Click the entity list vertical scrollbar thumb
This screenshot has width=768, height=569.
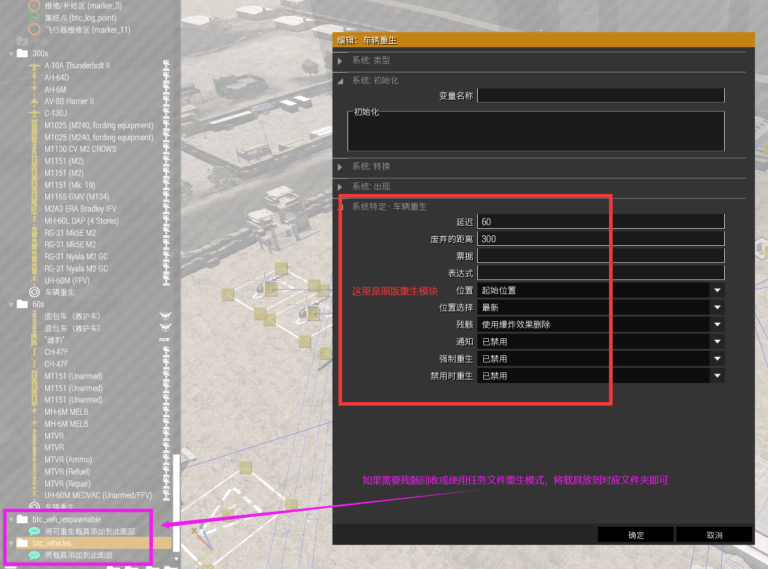176,503
